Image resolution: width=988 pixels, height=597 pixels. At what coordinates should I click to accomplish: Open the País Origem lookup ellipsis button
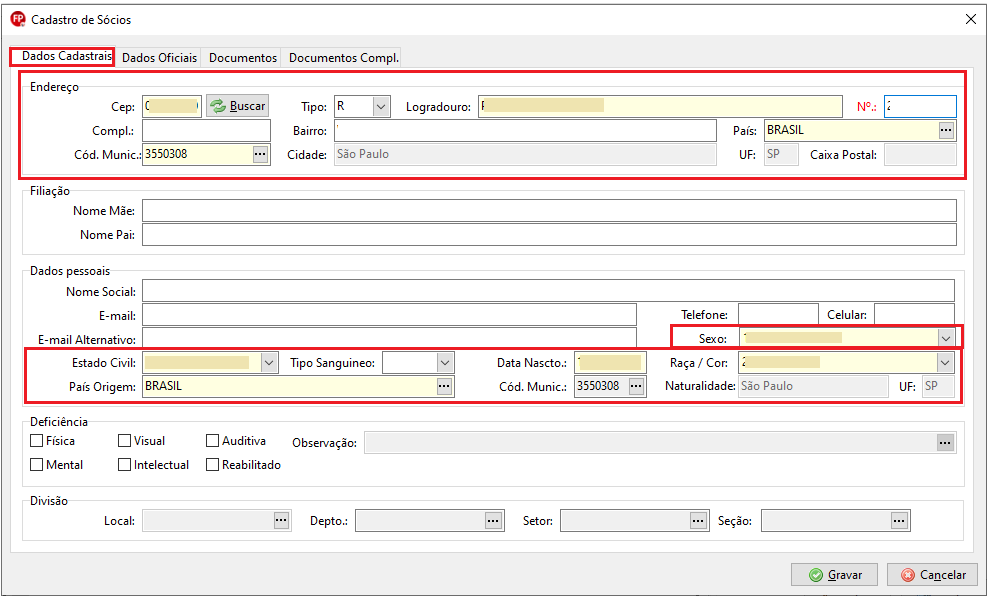tap(444, 386)
